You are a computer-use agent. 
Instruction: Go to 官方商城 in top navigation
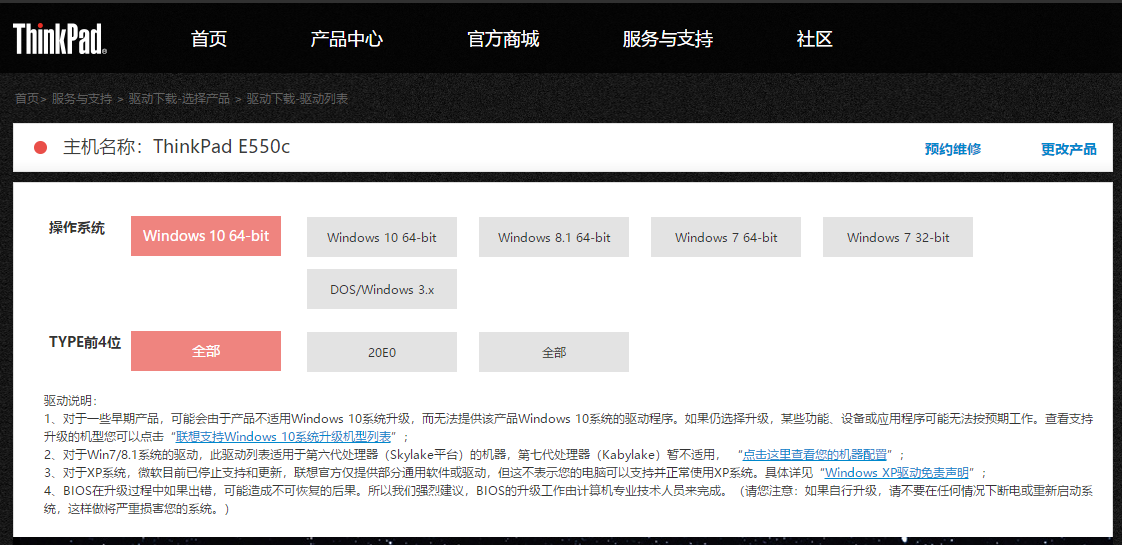click(503, 39)
